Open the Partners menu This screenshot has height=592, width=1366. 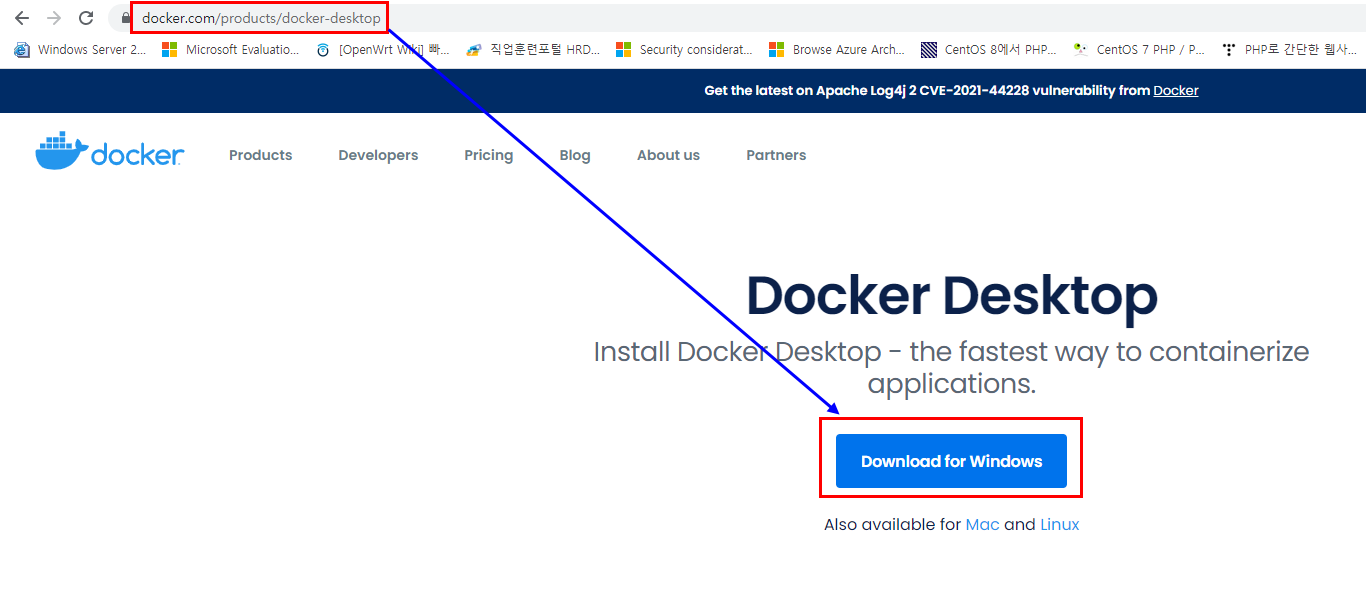pyautogui.click(x=776, y=155)
